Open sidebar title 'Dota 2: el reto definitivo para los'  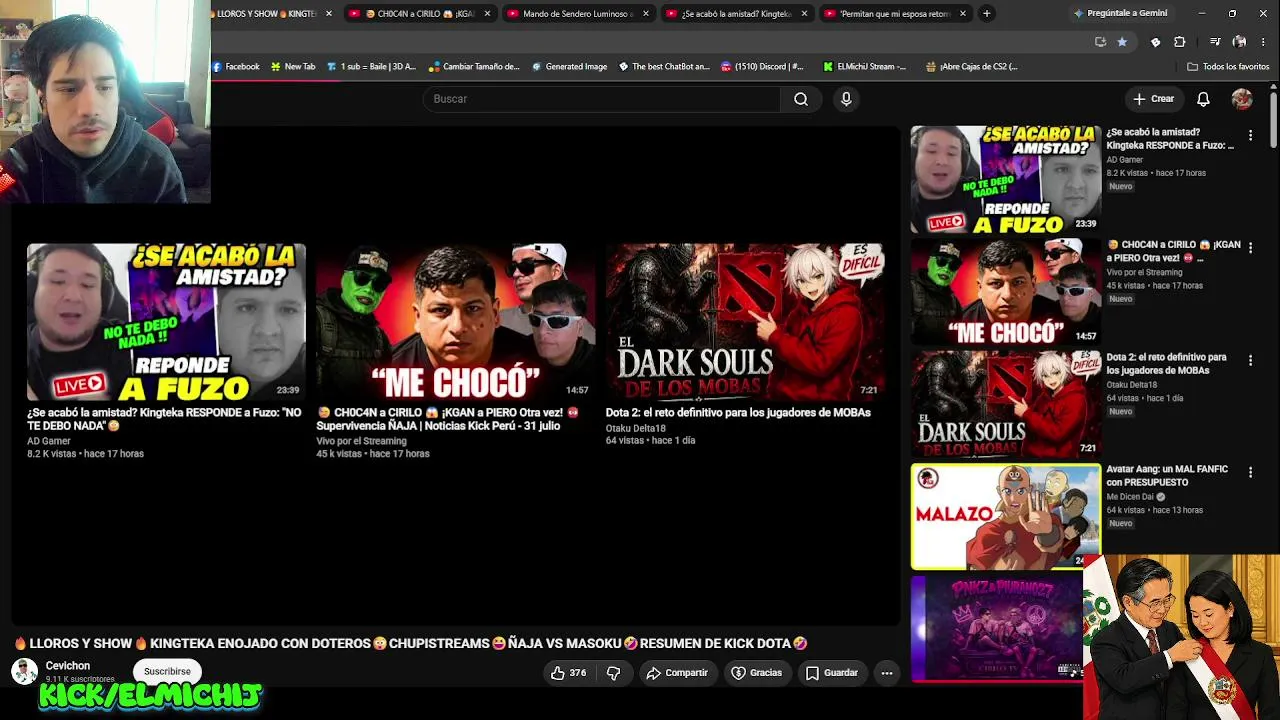1166,363
